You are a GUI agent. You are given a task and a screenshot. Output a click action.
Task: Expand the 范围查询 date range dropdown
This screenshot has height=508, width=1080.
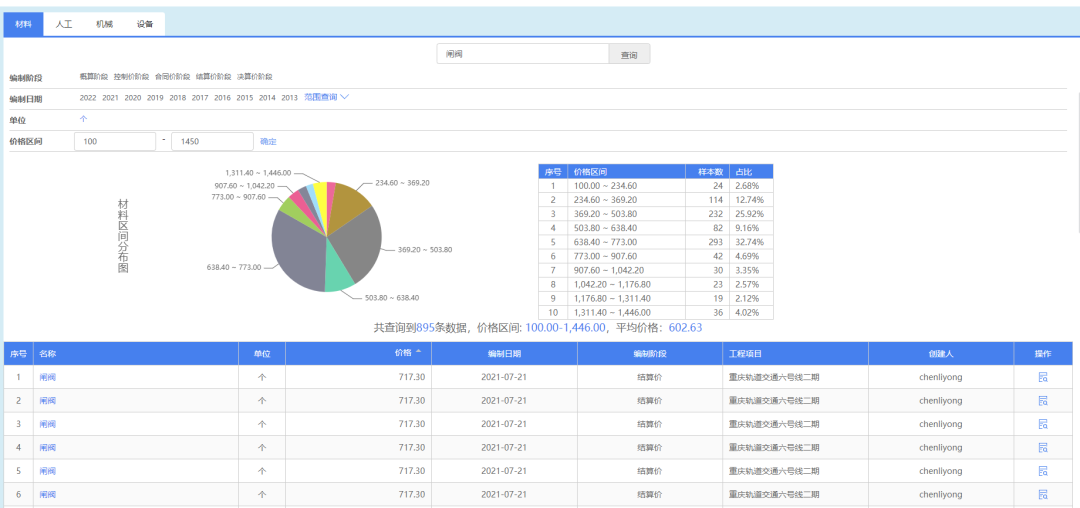click(x=326, y=98)
